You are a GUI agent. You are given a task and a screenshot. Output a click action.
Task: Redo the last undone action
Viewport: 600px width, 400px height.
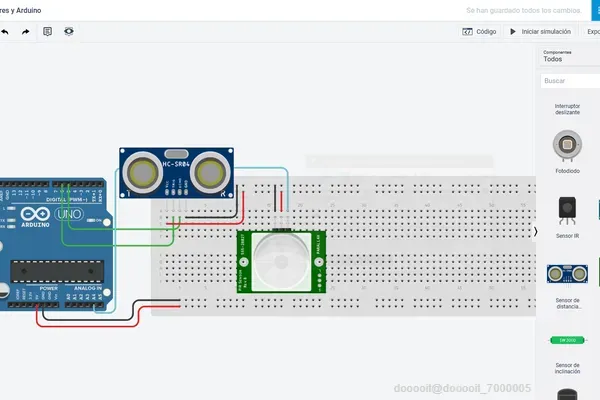click(25, 32)
